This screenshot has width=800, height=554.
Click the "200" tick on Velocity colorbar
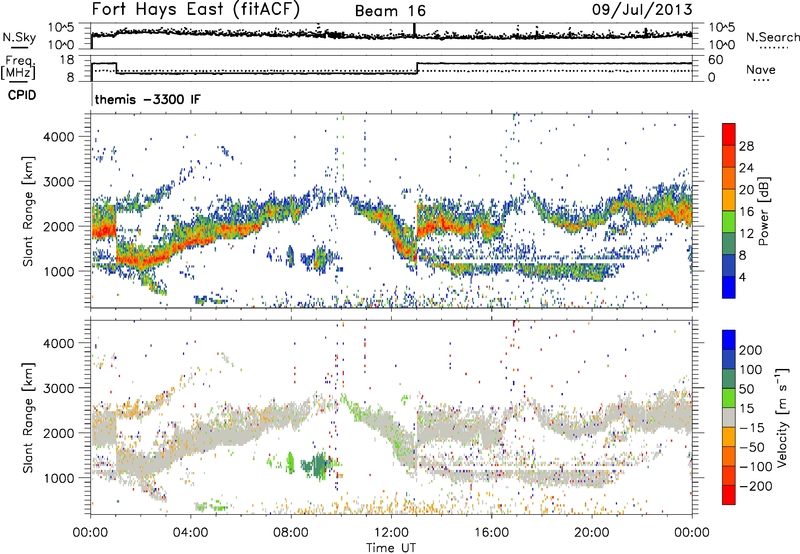(x=751, y=350)
